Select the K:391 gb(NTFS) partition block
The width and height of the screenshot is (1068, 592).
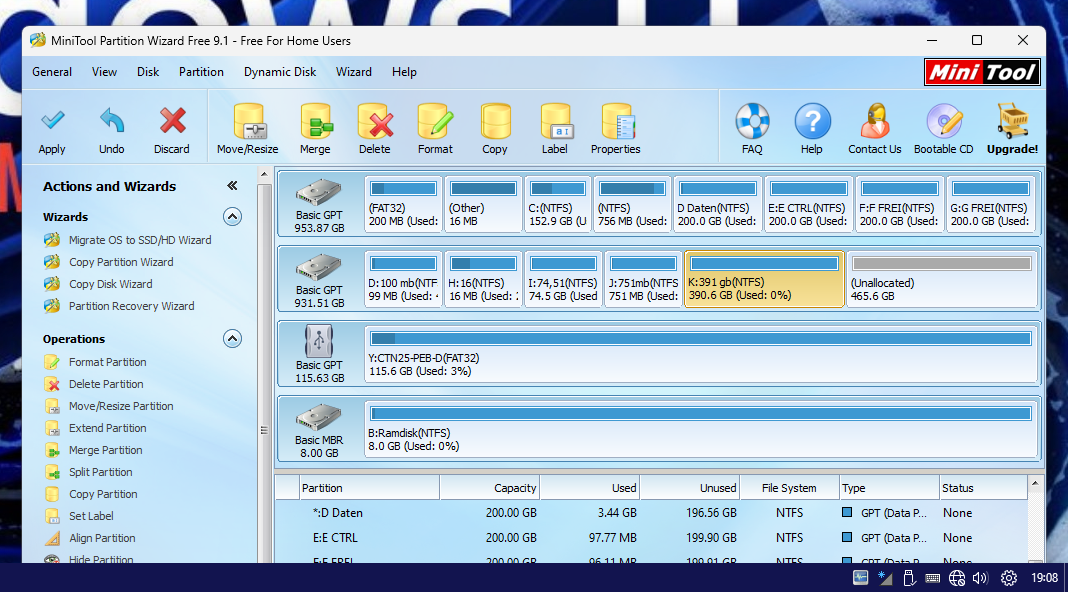tap(764, 279)
